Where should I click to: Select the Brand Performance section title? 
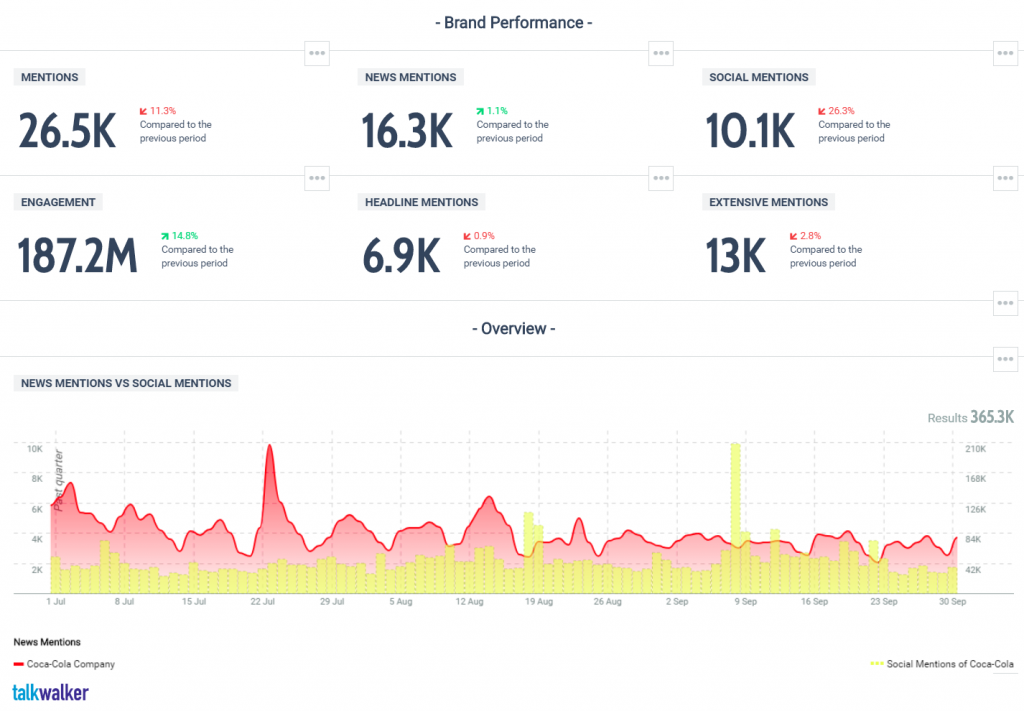click(x=514, y=22)
